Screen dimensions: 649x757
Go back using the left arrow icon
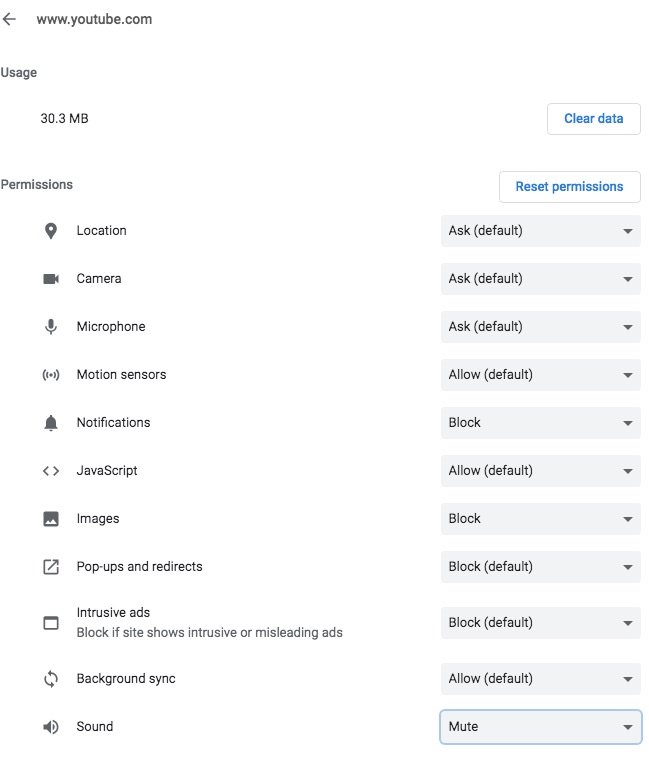pos(9,19)
